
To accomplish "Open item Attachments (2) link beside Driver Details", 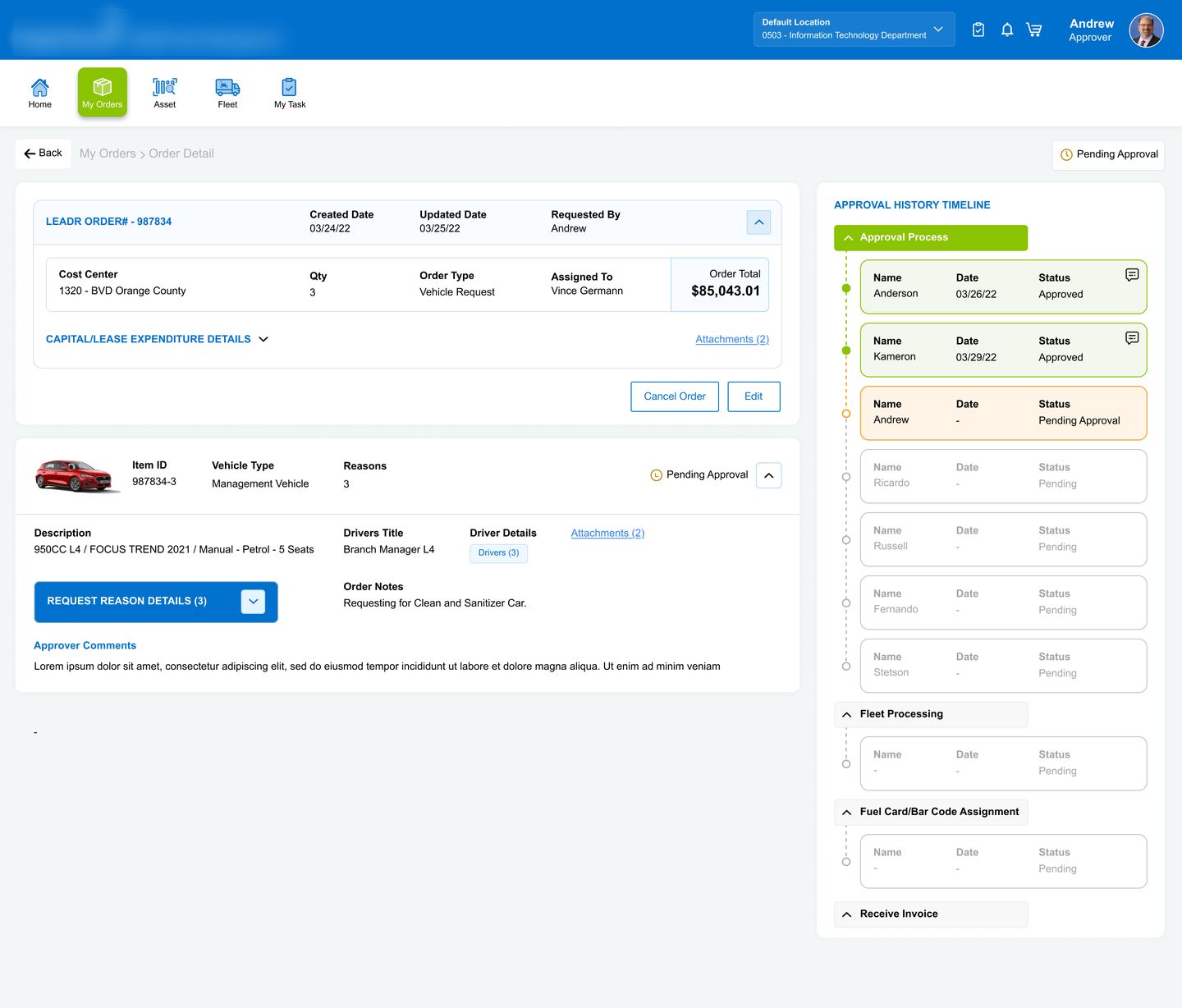I will [x=607, y=534].
